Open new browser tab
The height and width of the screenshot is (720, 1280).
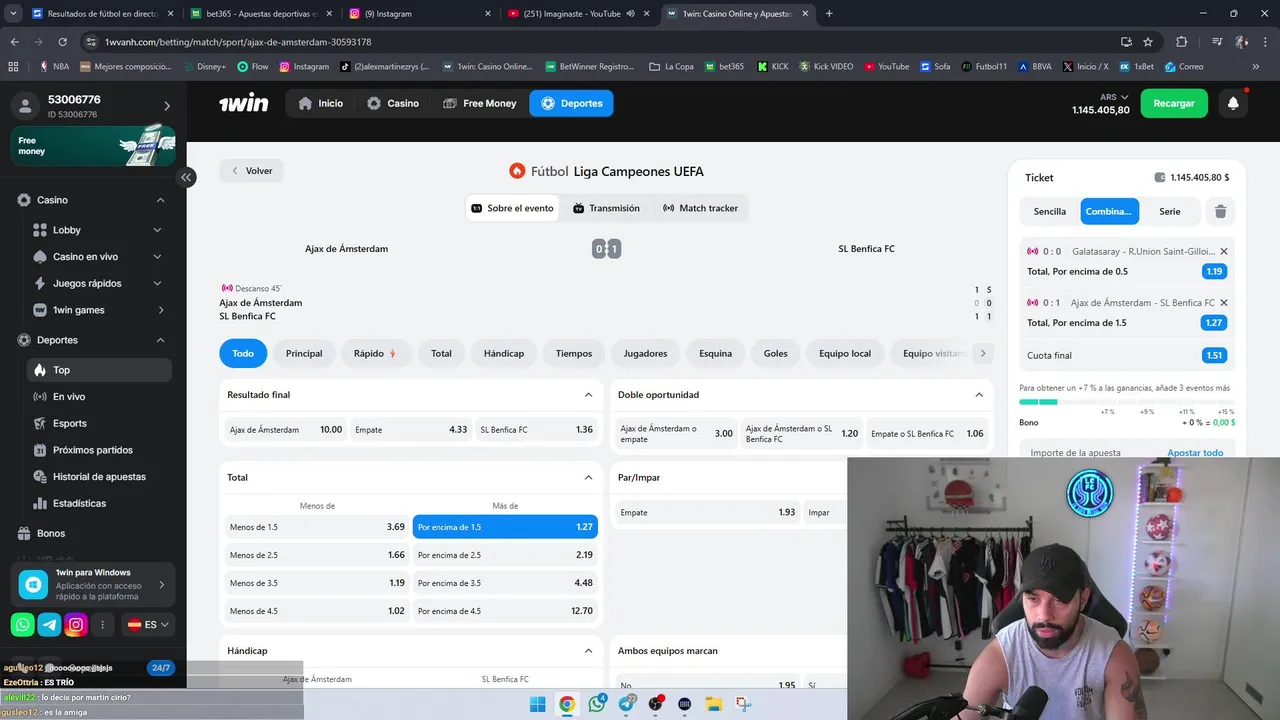point(829,14)
